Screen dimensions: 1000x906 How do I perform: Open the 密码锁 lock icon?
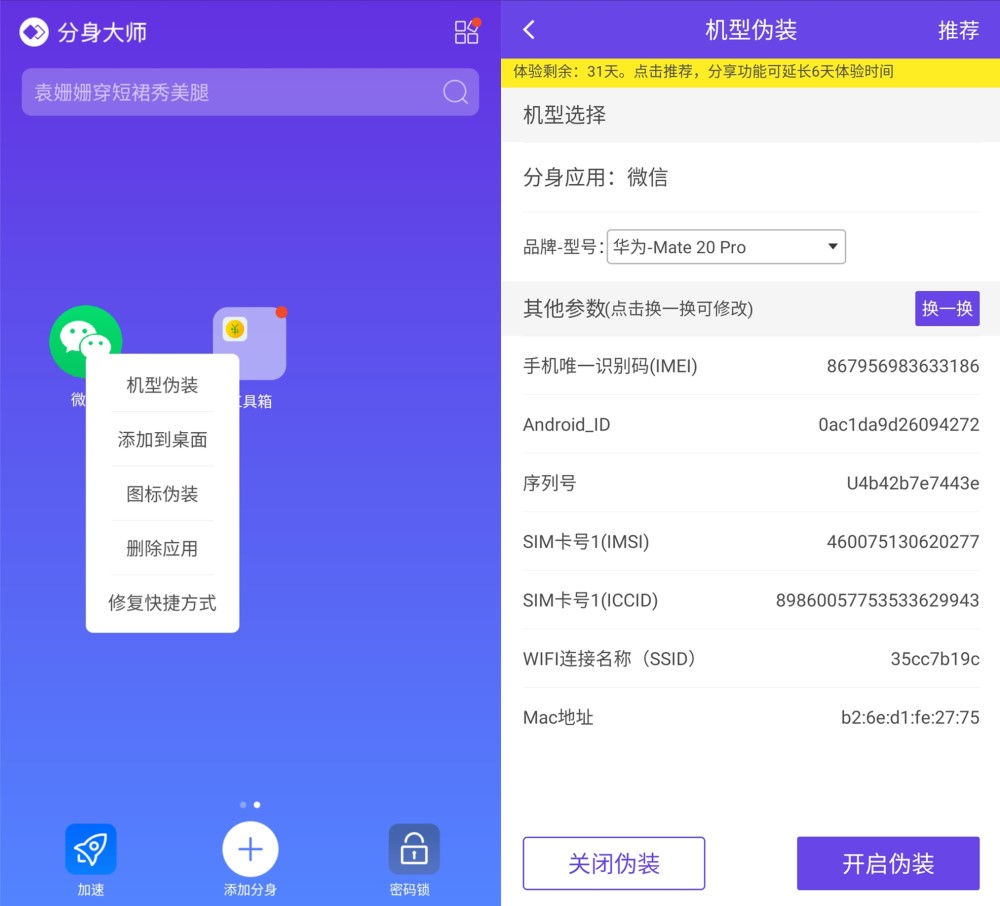414,849
